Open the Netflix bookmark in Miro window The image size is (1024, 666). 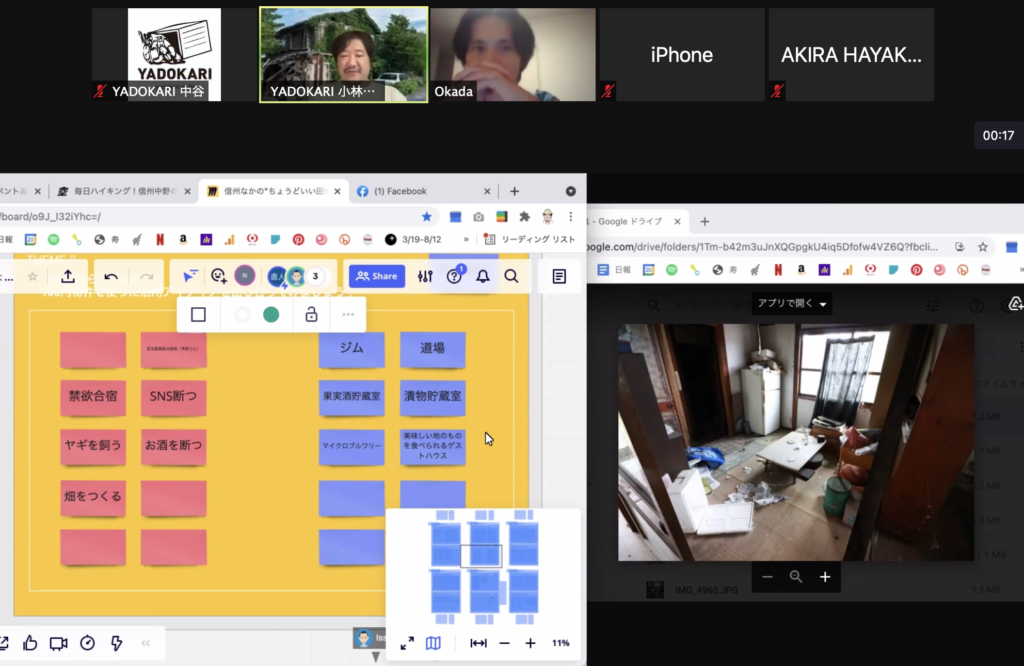click(x=160, y=240)
